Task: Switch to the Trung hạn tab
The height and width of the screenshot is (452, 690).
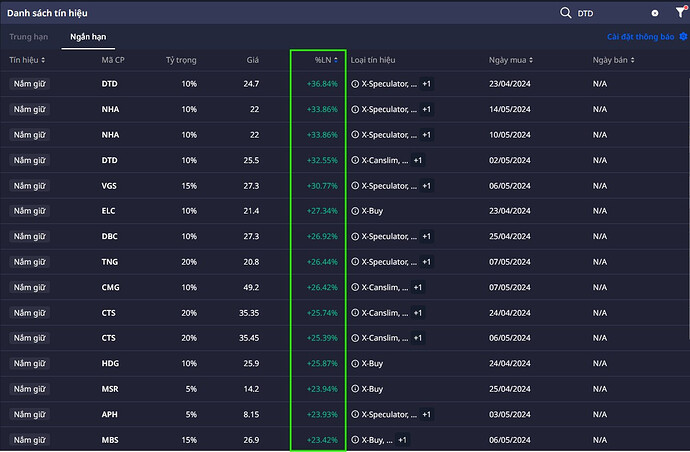Action: tap(29, 37)
